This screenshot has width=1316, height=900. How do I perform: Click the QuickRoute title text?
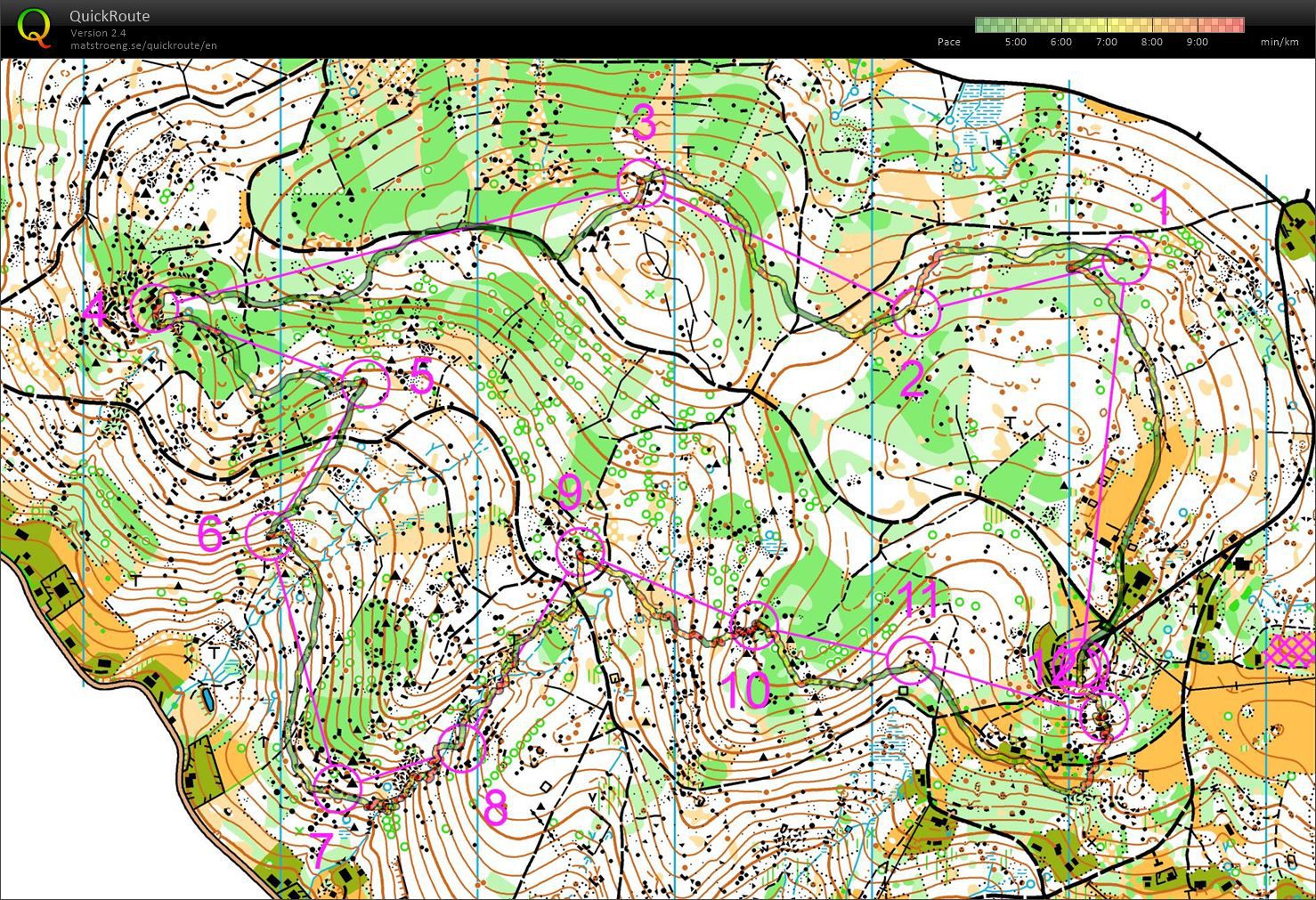tap(110, 16)
